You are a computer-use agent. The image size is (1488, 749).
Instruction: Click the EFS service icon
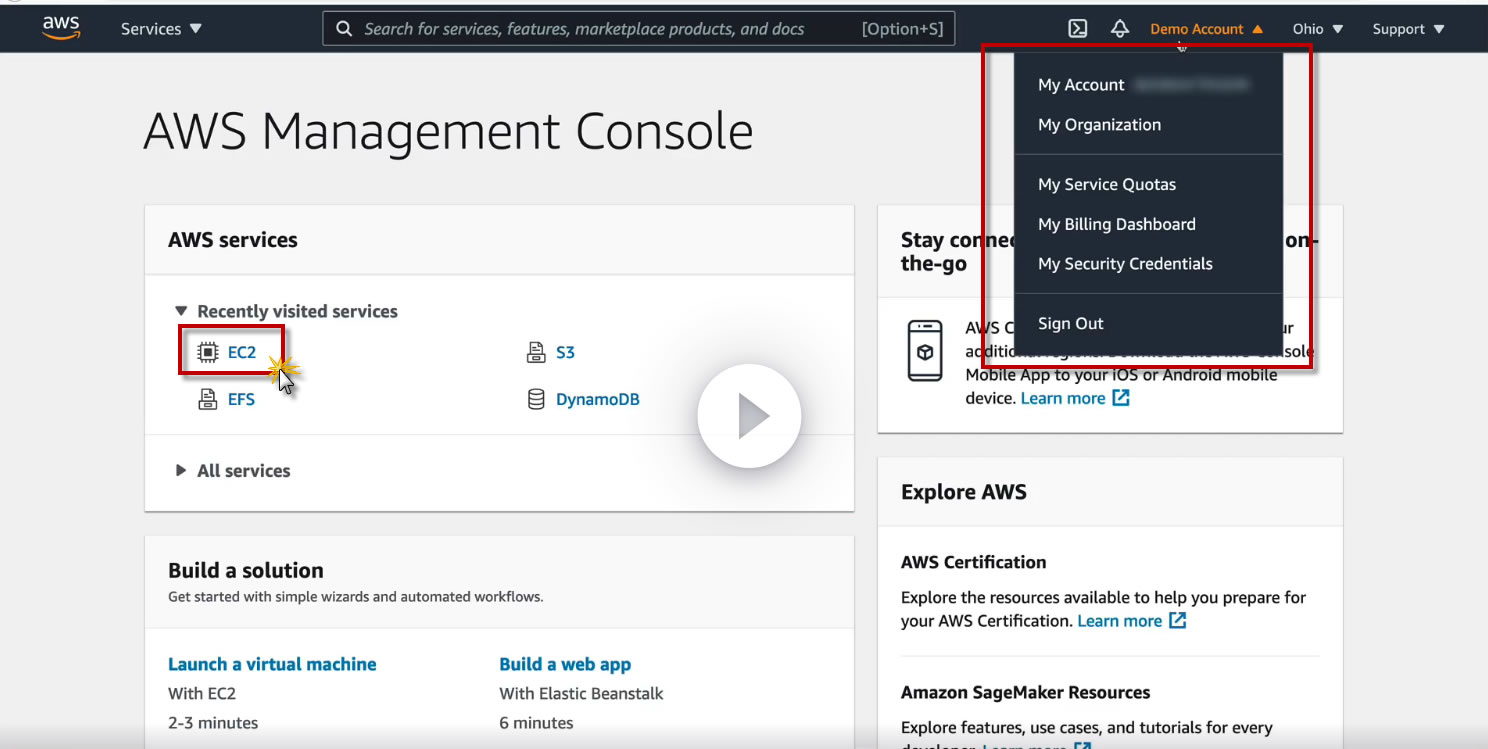208,400
